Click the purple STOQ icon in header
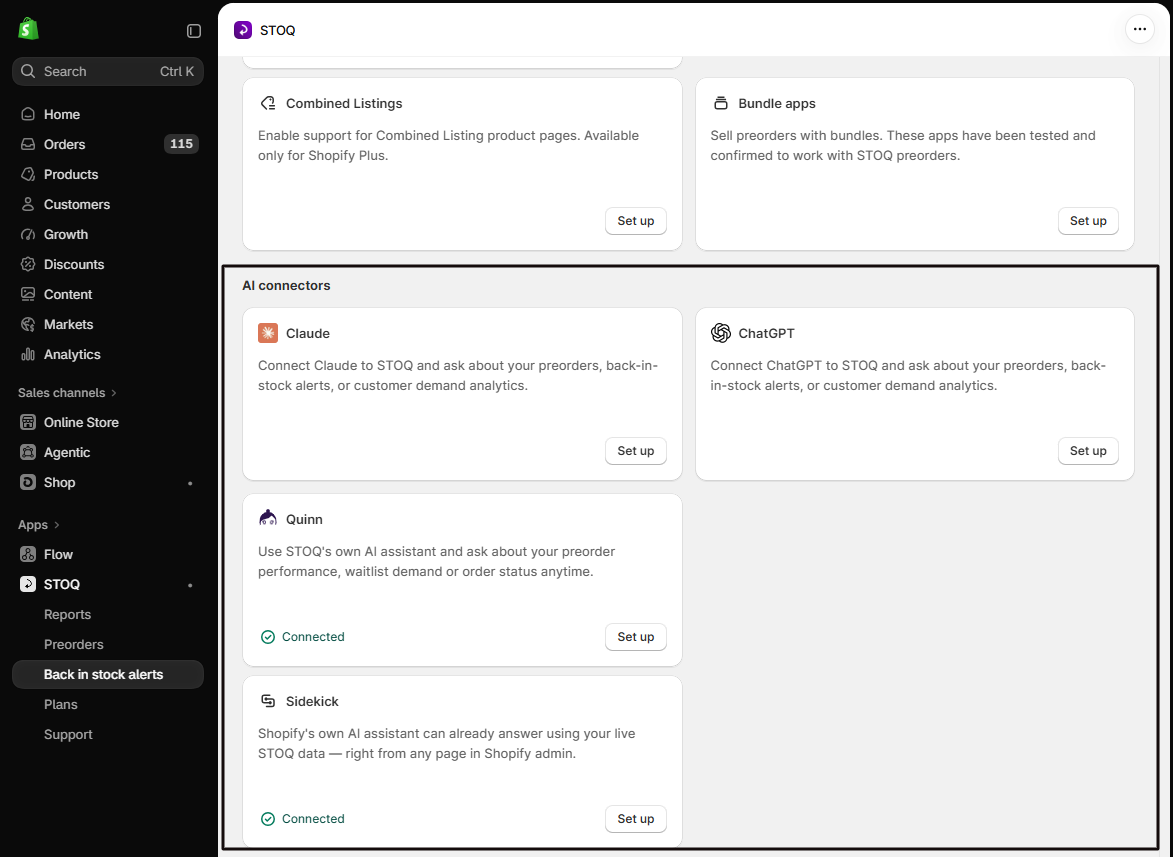 (243, 30)
